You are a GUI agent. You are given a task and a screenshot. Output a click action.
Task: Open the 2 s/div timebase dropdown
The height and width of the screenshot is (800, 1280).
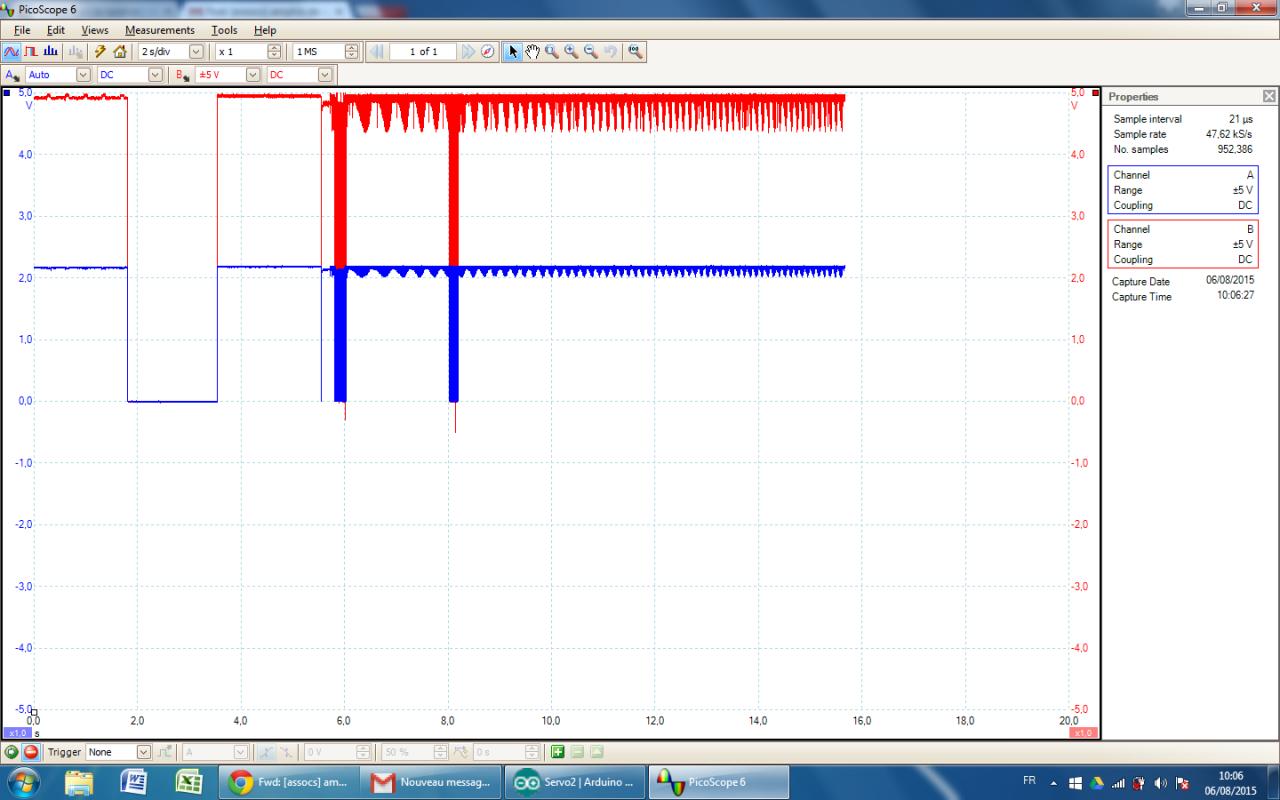[196, 51]
